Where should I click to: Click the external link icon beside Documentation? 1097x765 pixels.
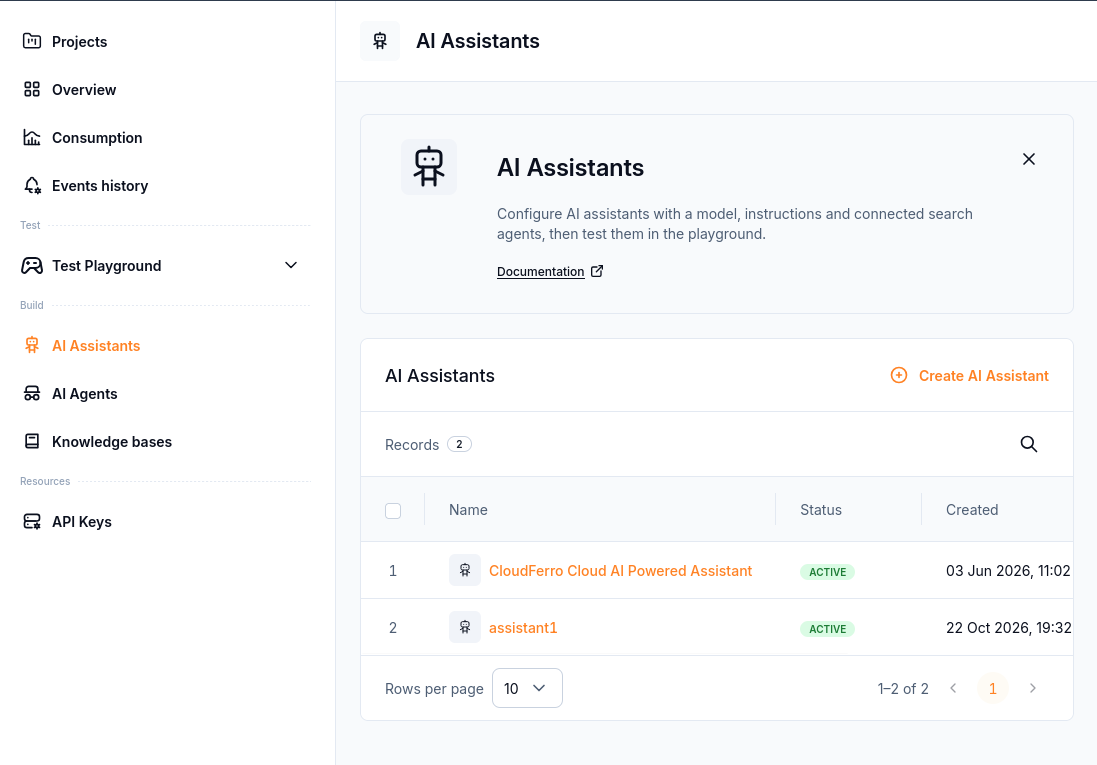597,271
